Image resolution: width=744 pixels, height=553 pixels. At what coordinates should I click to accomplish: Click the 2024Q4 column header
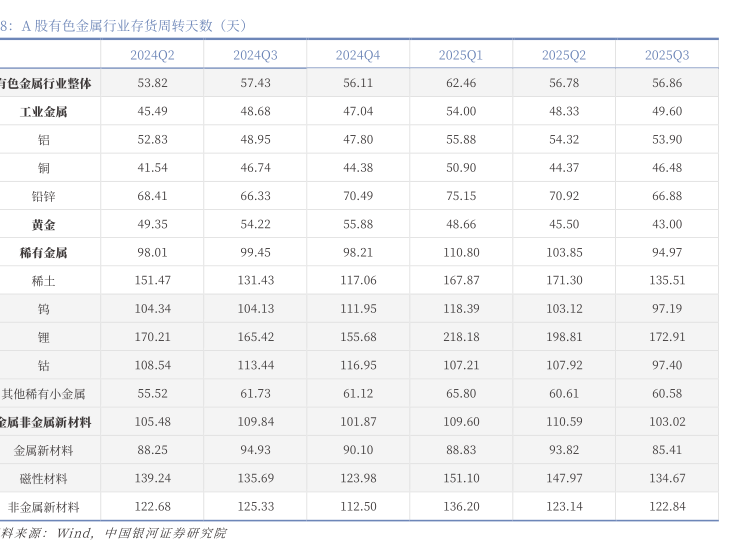point(357,55)
